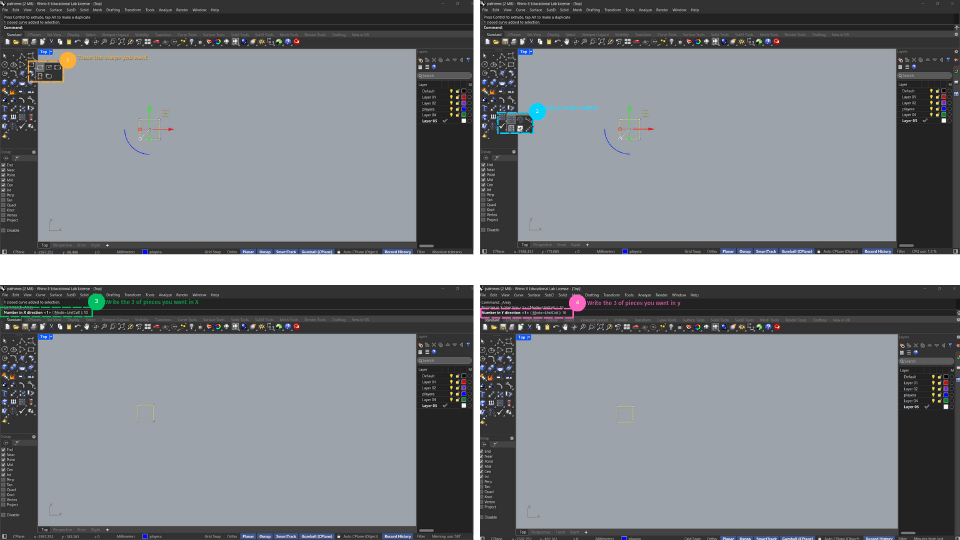960x540 pixels.
Task: Click the Number in X direction command prompt
Action: [x=47, y=312]
